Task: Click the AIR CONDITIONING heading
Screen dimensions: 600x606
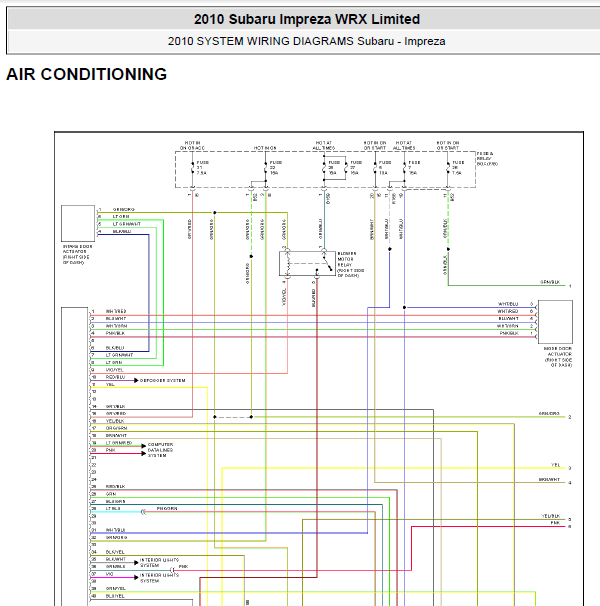Action: click(x=87, y=74)
